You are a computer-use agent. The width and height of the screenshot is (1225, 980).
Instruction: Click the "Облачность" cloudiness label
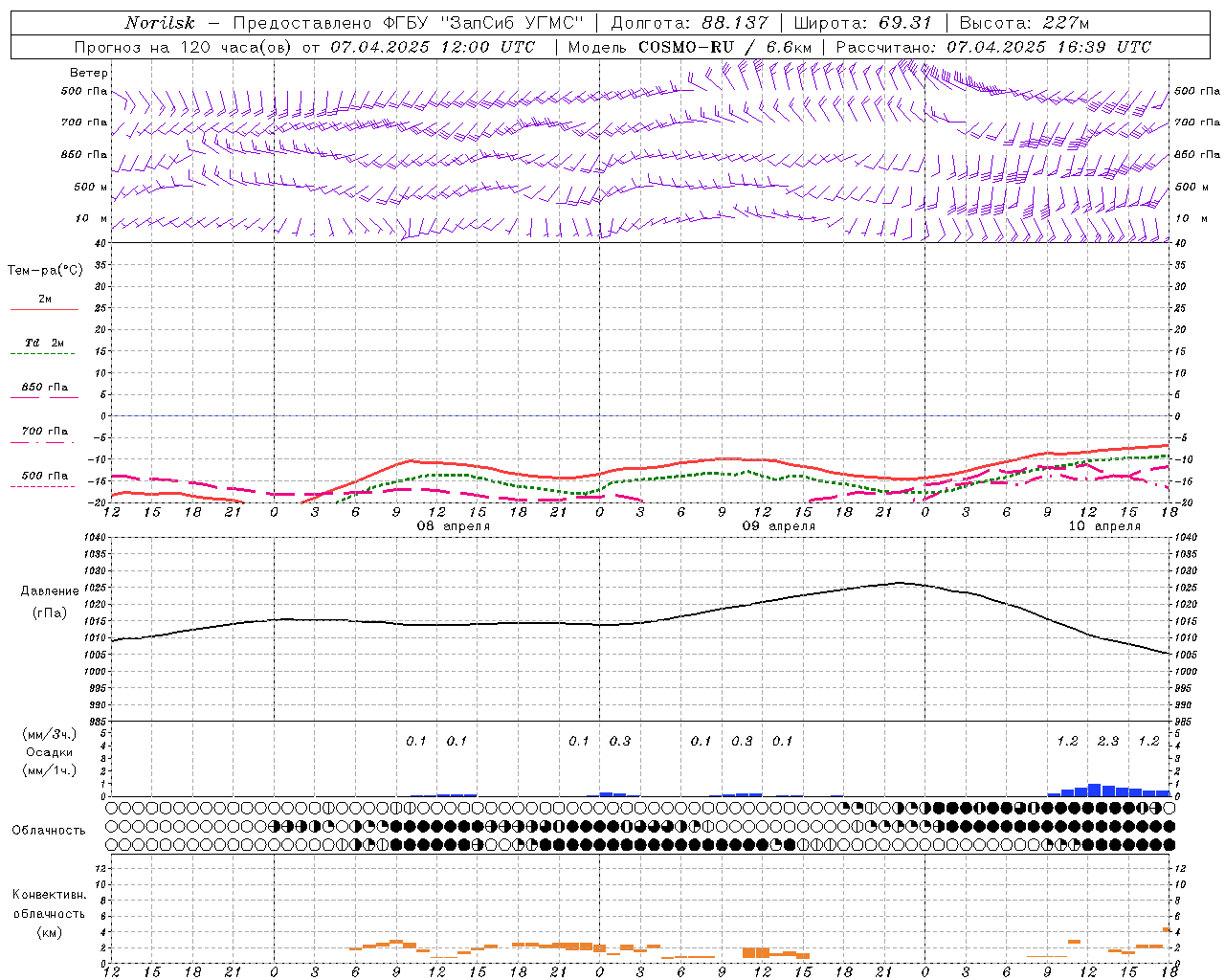click(49, 831)
